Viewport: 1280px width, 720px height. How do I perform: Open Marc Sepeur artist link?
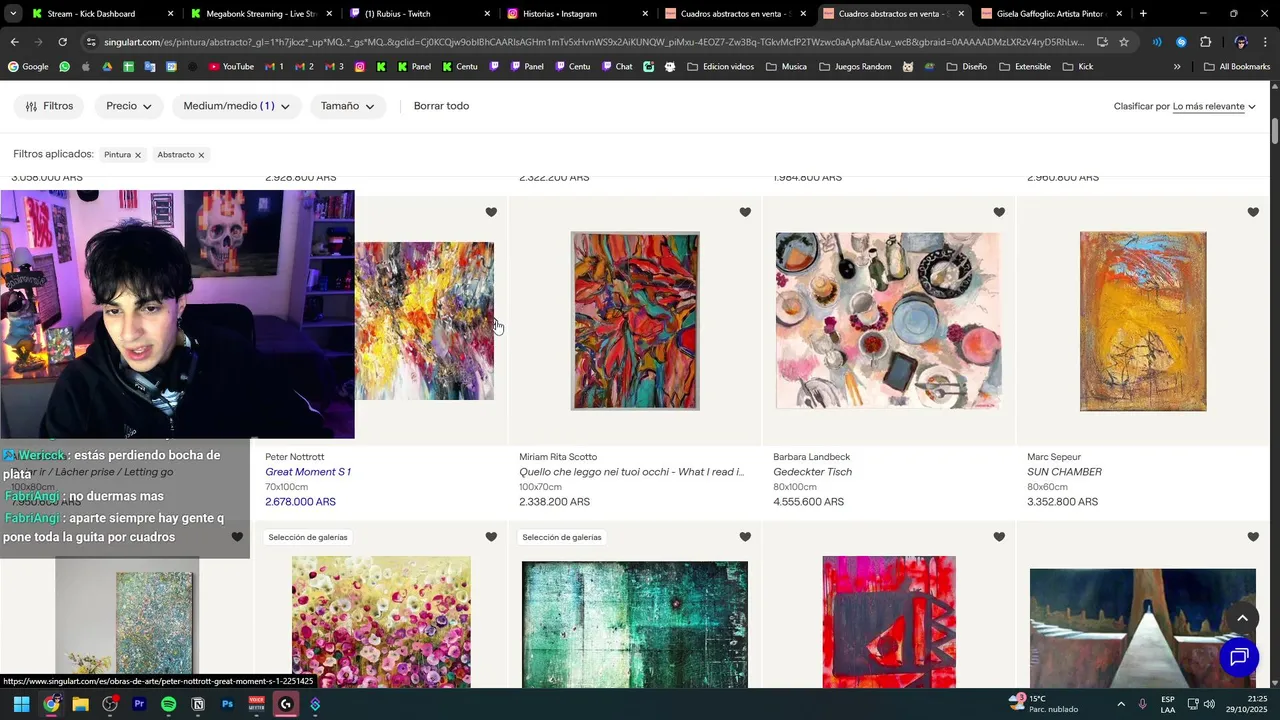tap(1054, 457)
